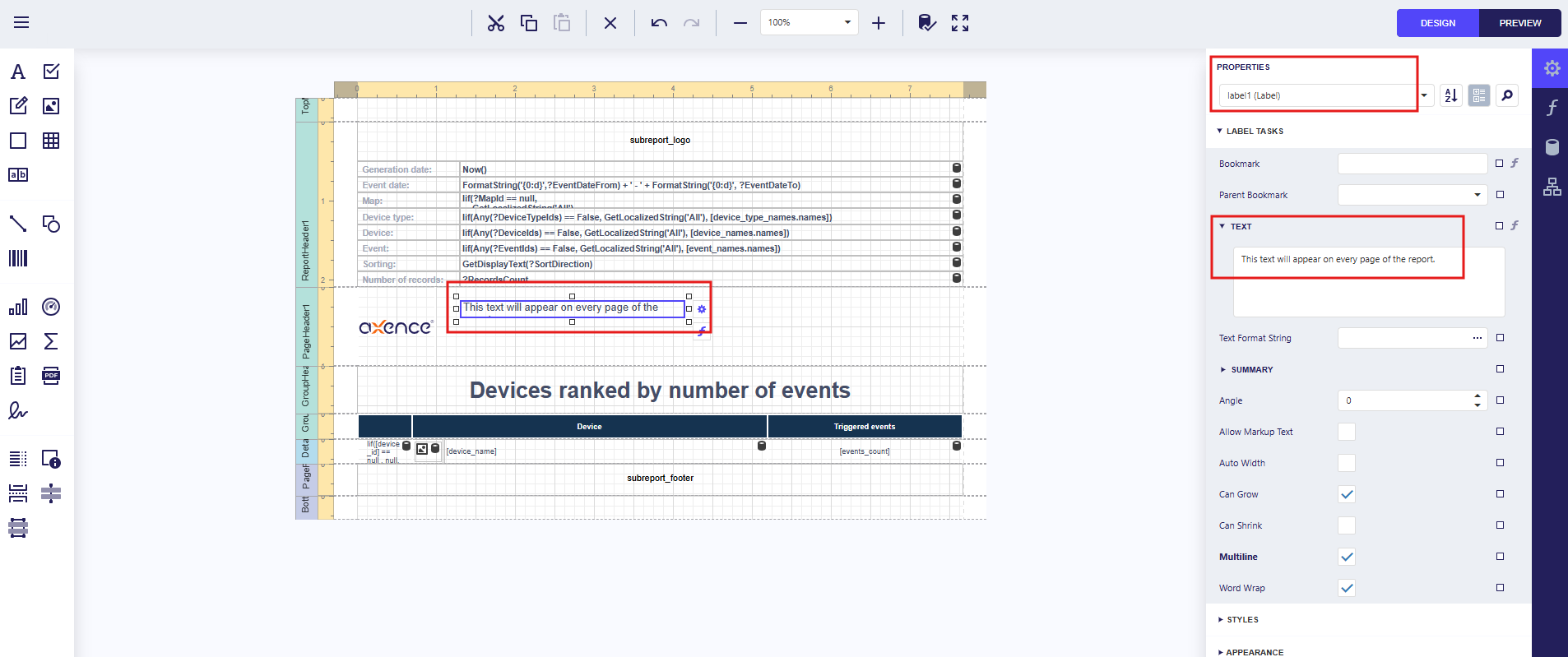Open the zoom level 100% dropdown
Image resolution: width=1568 pixels, height=657 pixels.
click(847, 23)
